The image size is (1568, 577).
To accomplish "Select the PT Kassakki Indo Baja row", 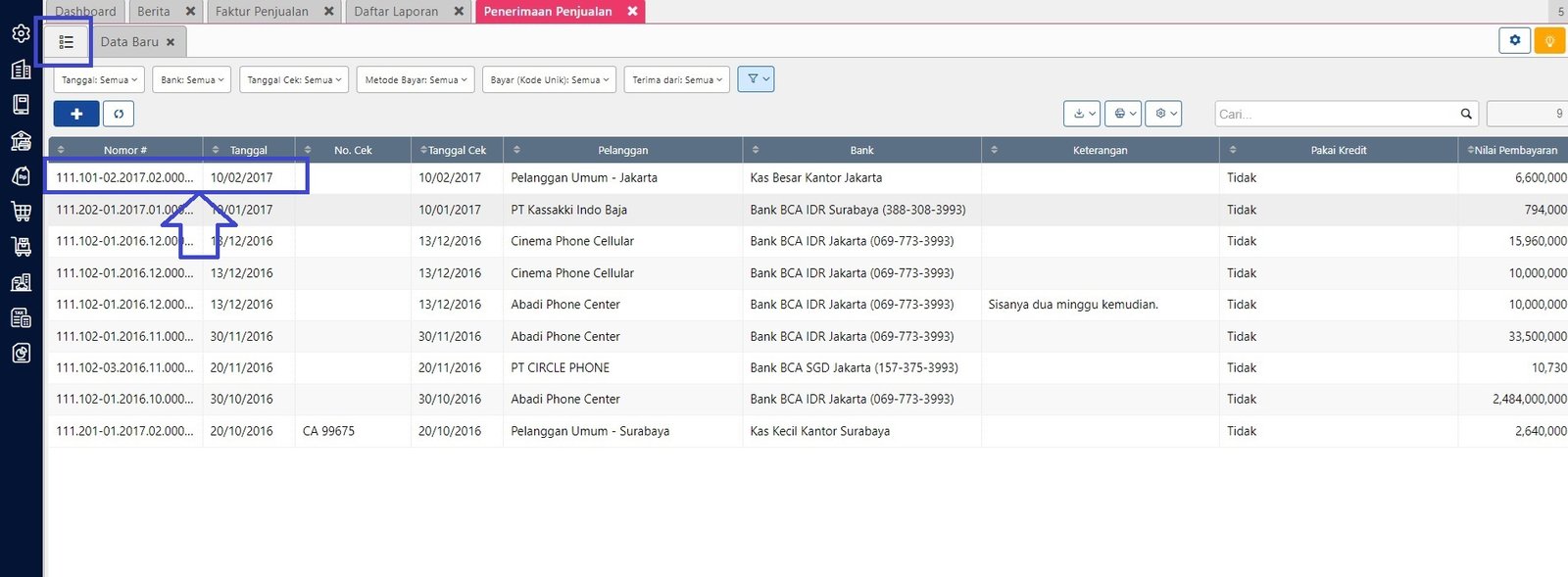I will coord(568,210).
